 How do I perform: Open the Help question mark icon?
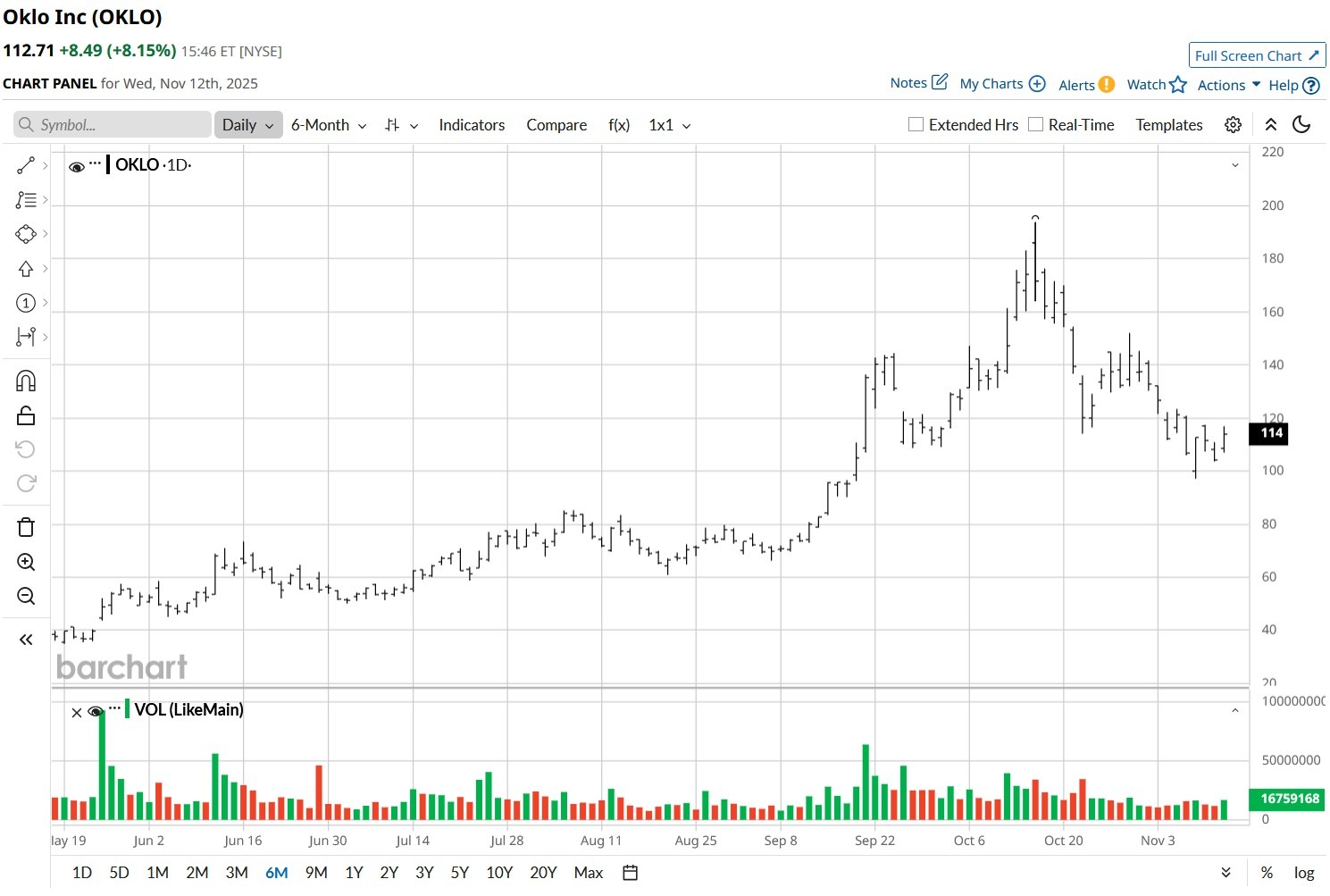(x=1311, y=86)
